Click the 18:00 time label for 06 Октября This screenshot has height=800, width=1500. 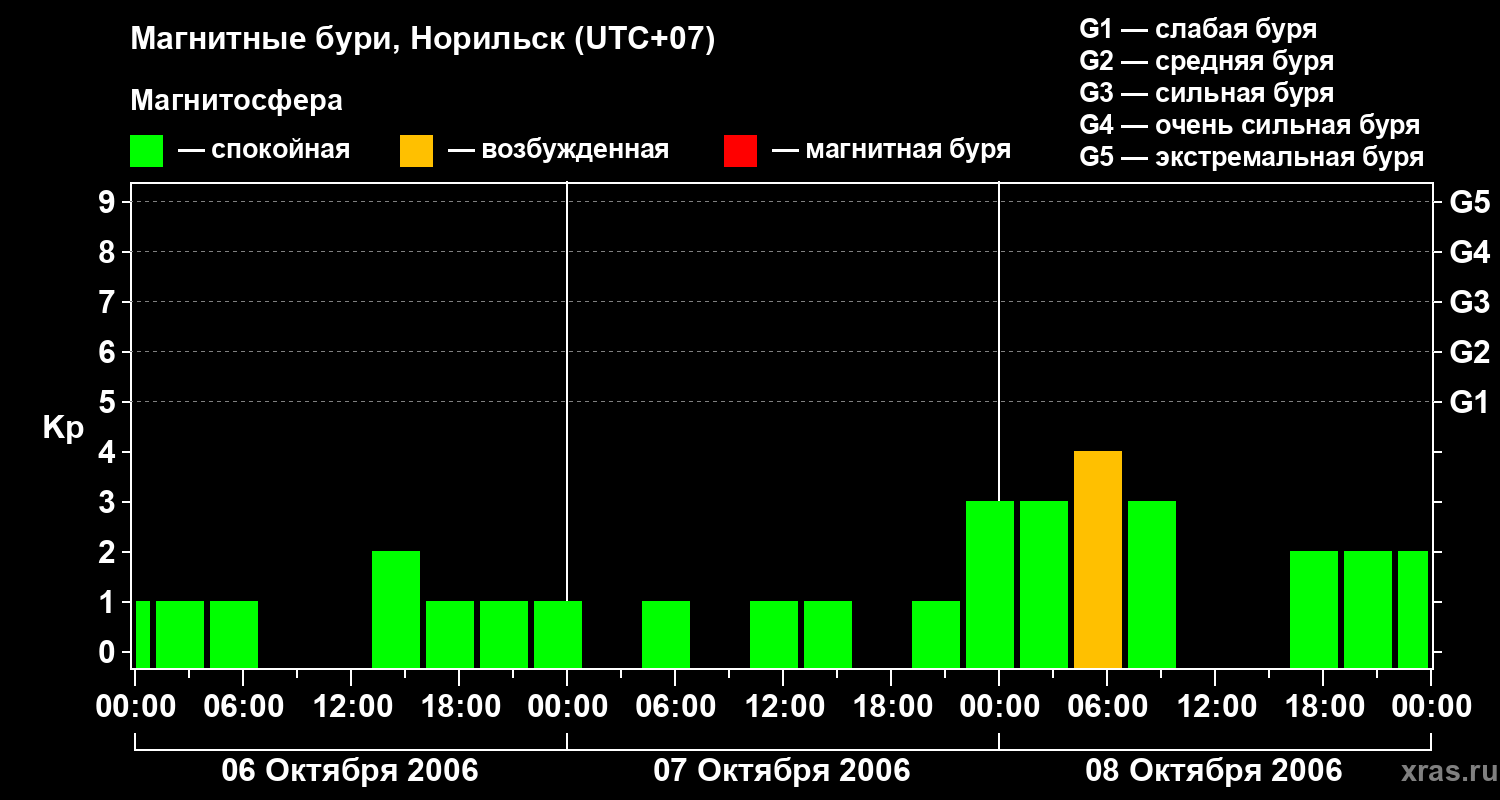[459, 706]
